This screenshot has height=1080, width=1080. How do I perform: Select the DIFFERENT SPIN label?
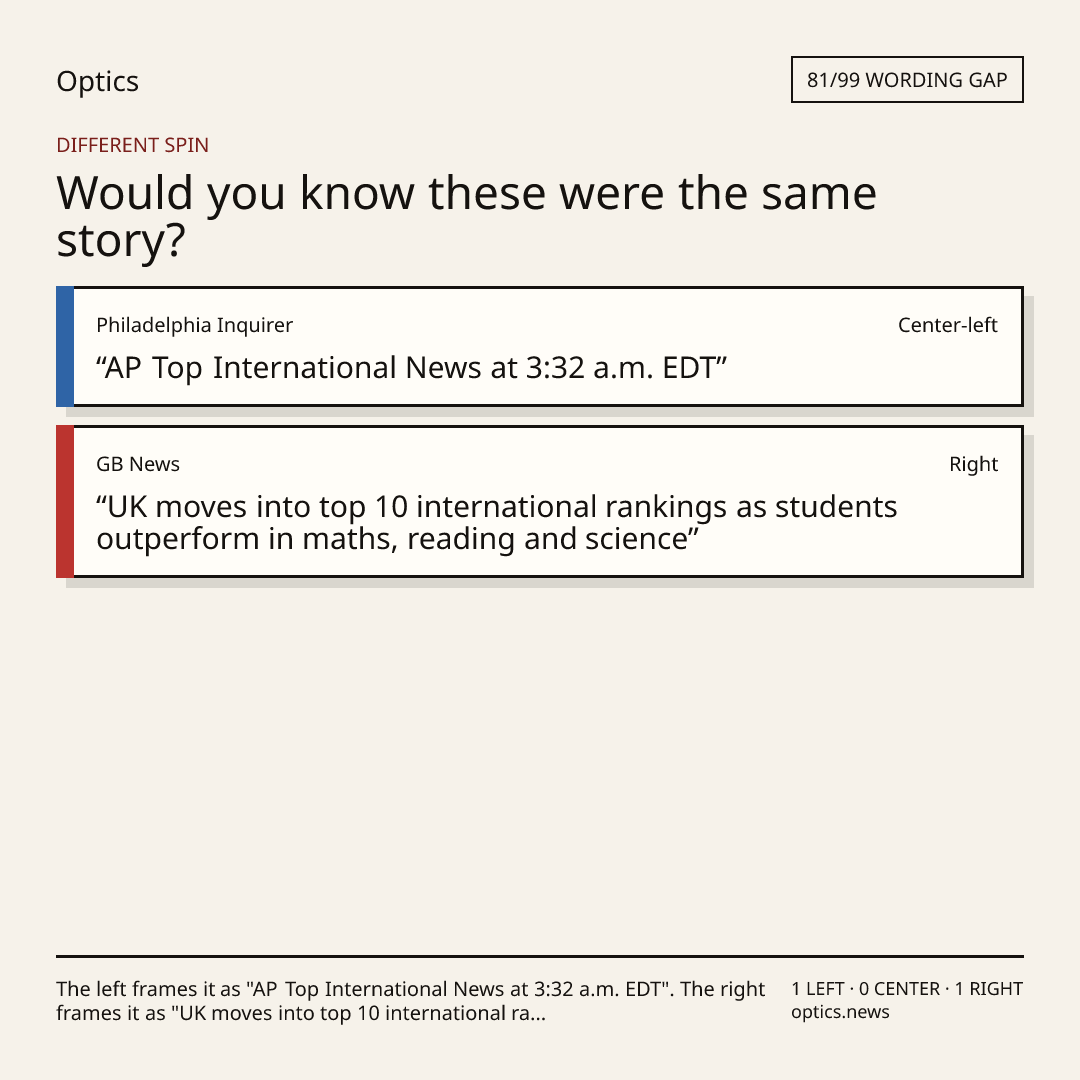point(132,145)
